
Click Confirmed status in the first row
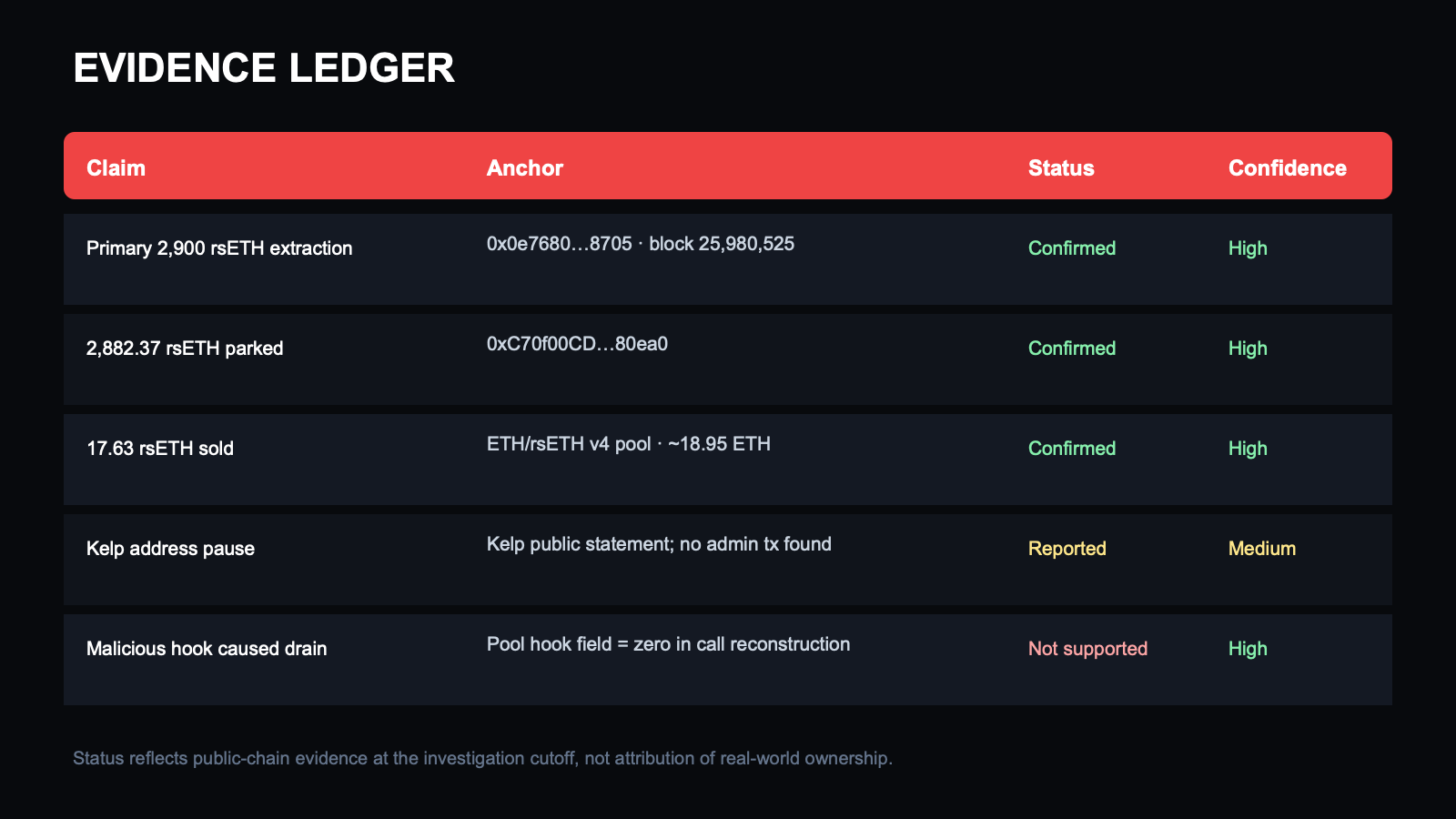(1072, 248)
